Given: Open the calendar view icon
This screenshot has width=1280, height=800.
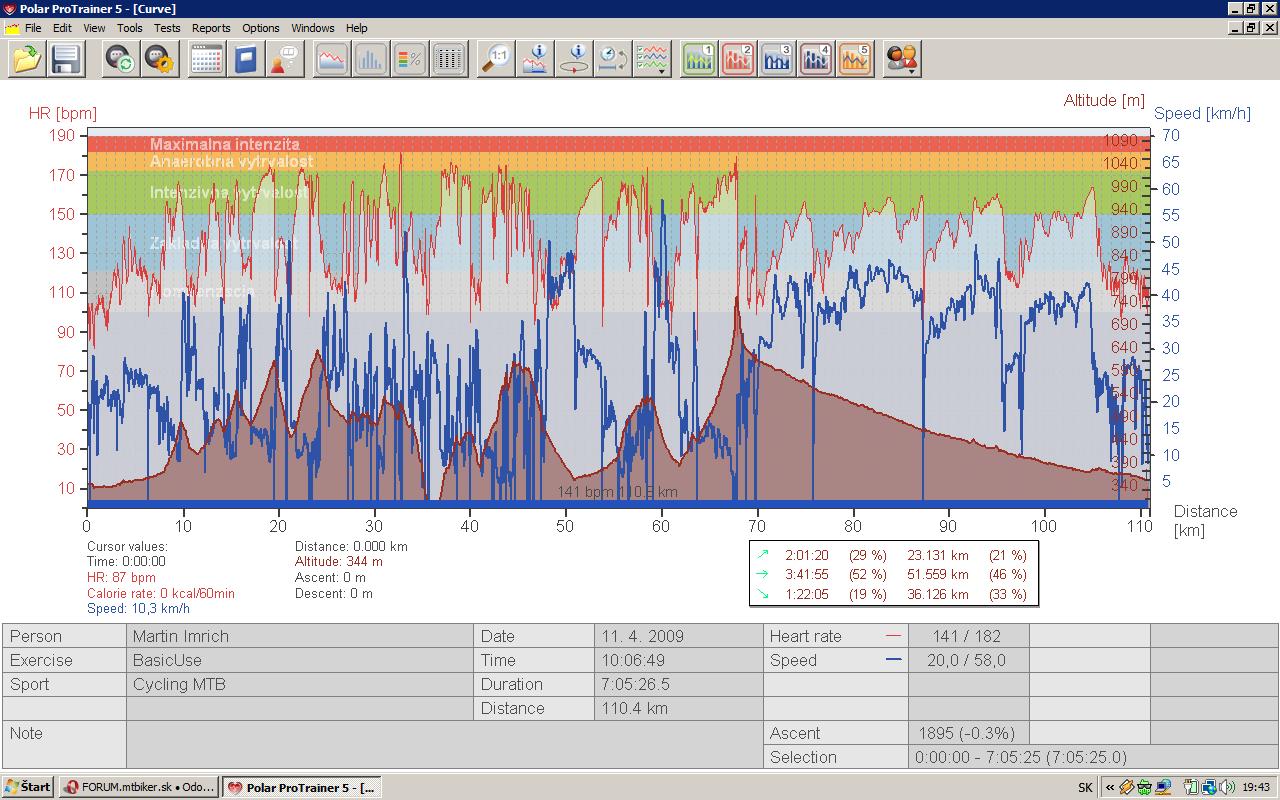Looking at the screenshot, I should coord(206,59).
